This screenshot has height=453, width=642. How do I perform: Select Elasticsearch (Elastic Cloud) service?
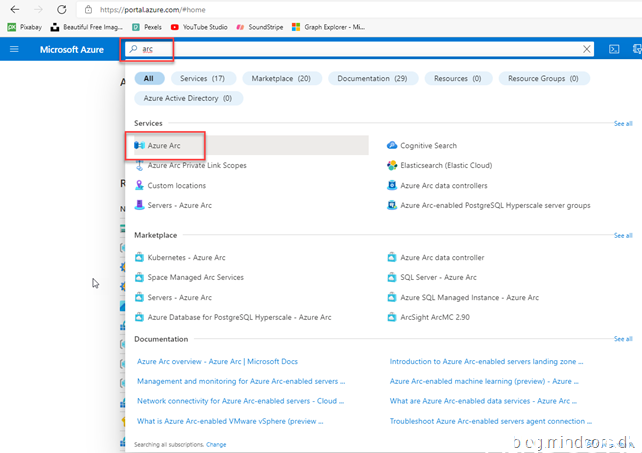click(x=445, y=165)
